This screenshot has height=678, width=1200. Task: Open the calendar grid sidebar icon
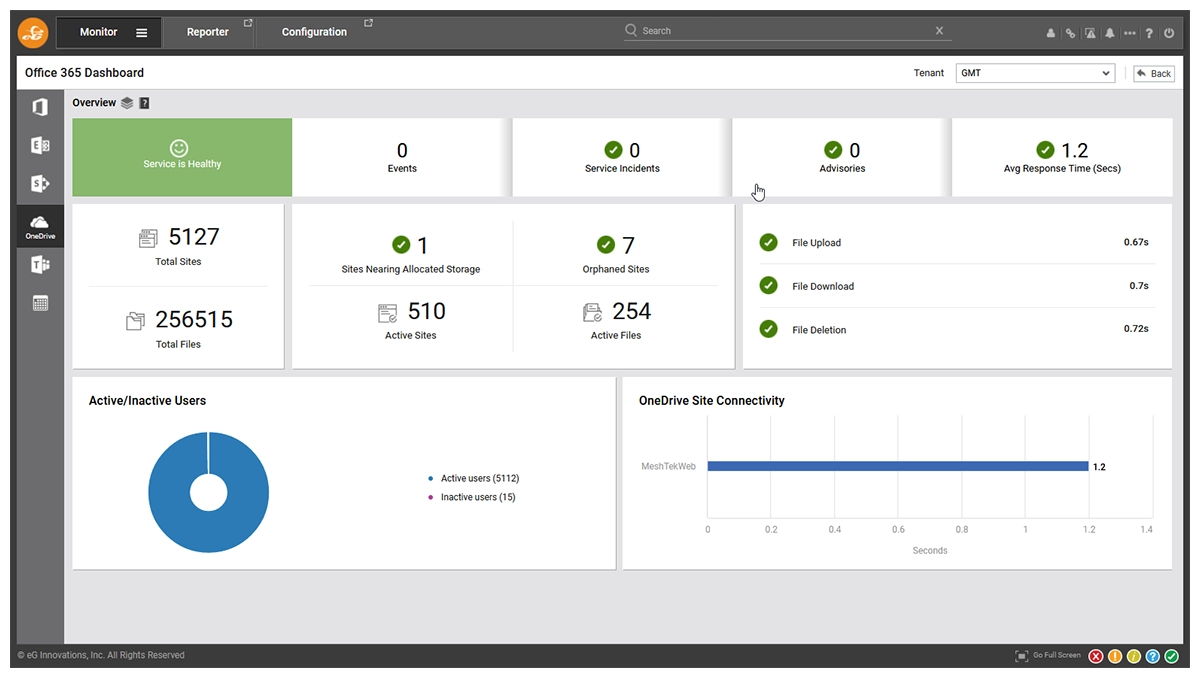pos(40,303)
